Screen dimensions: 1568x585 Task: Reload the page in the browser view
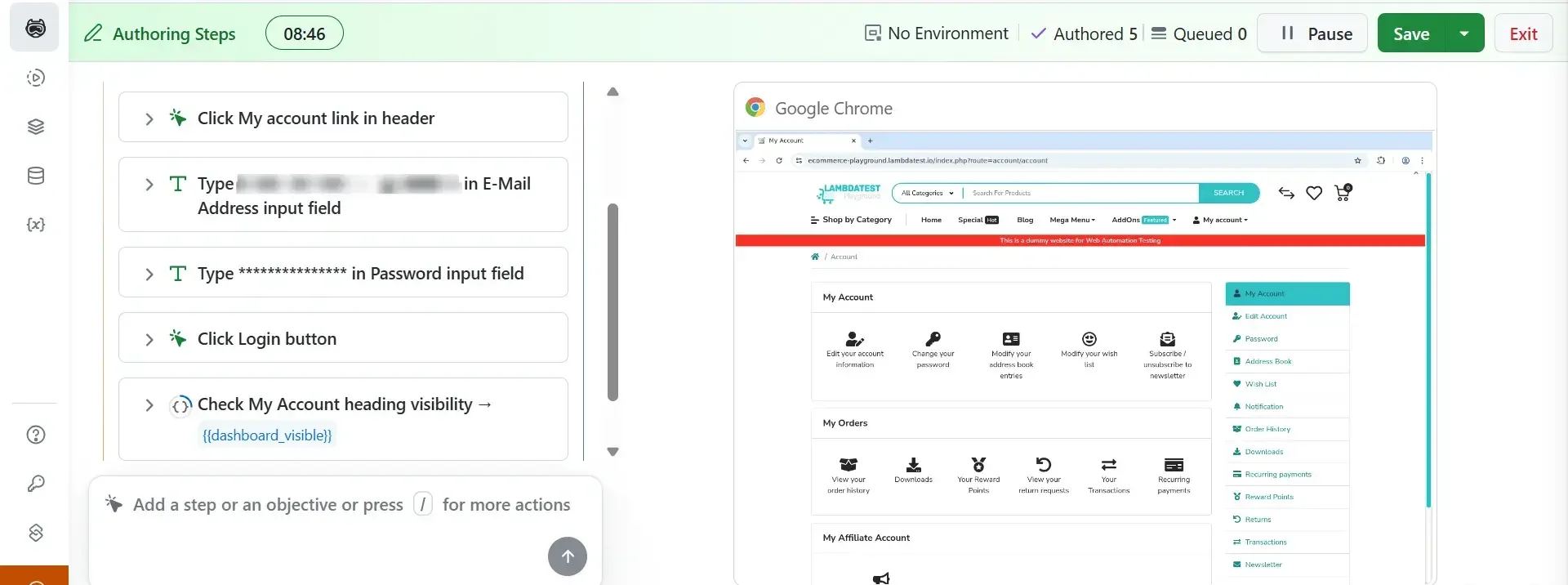779,160
